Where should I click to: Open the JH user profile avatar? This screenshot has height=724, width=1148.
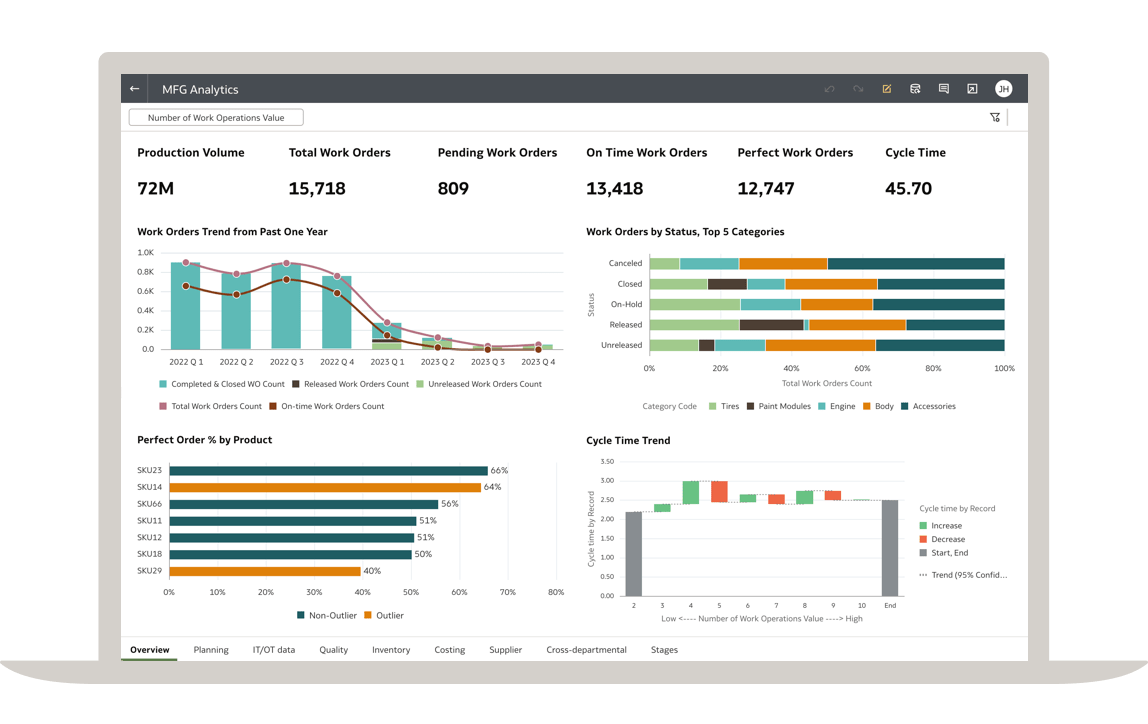(x=1003, y=89)
